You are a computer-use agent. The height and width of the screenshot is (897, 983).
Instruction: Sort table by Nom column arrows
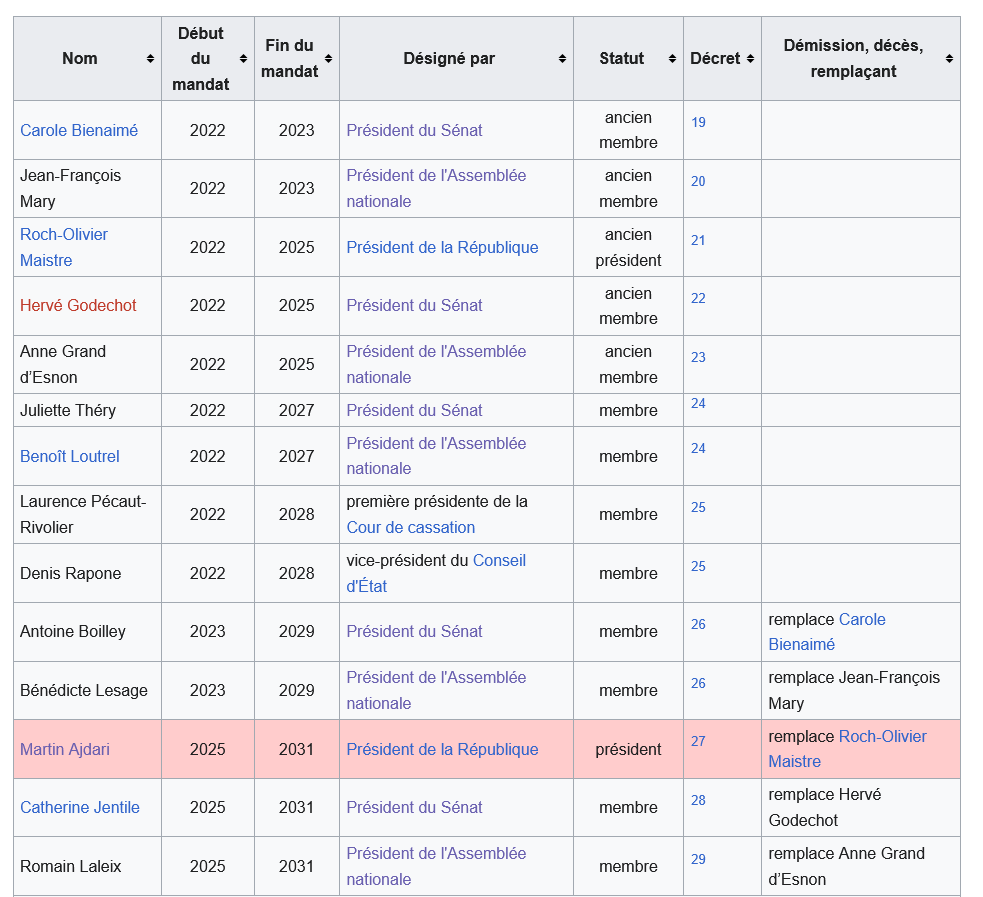pyautogui.click(x=150, y=58)
